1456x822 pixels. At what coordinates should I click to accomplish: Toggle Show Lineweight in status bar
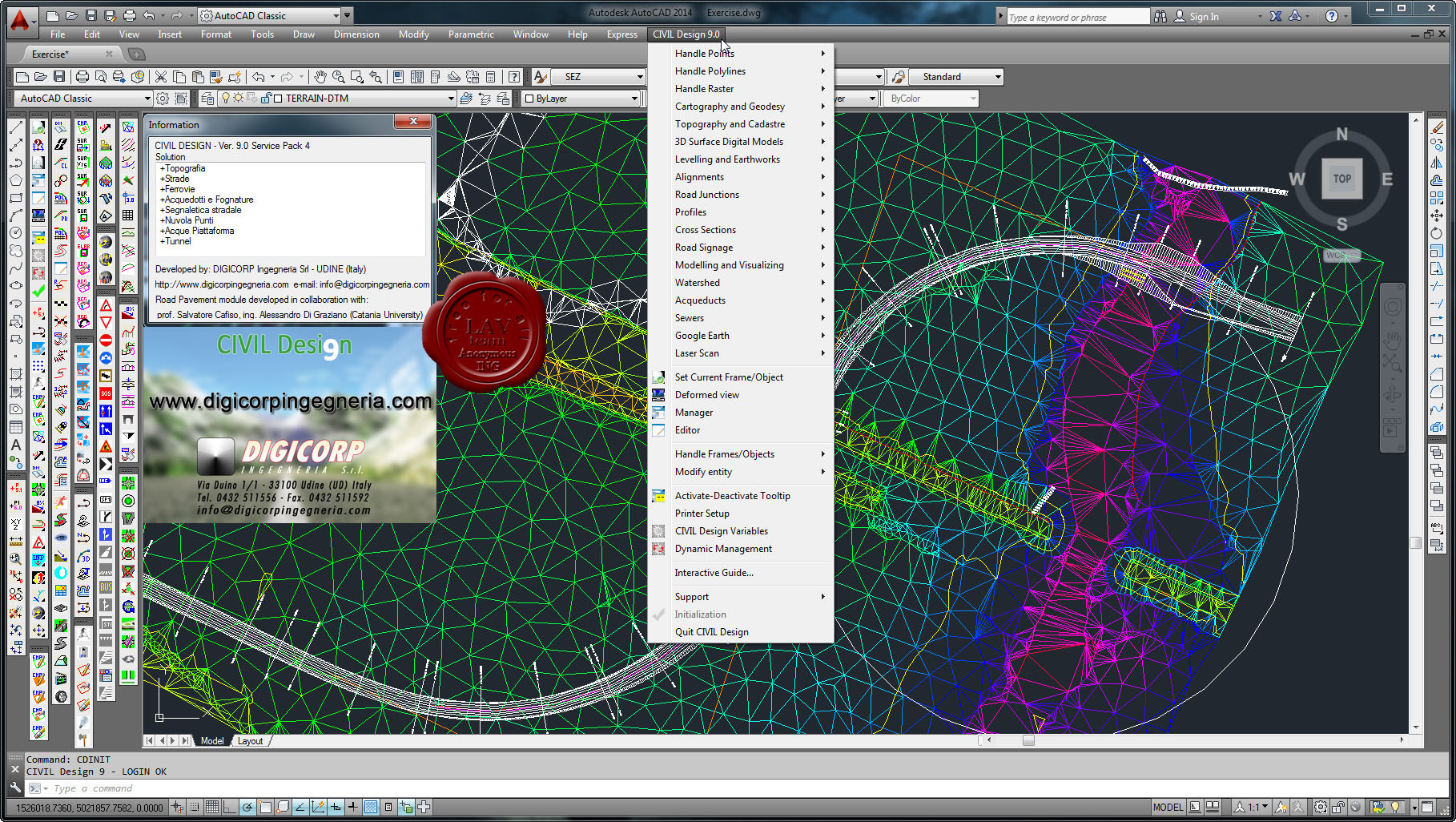(x=353, y=808)
